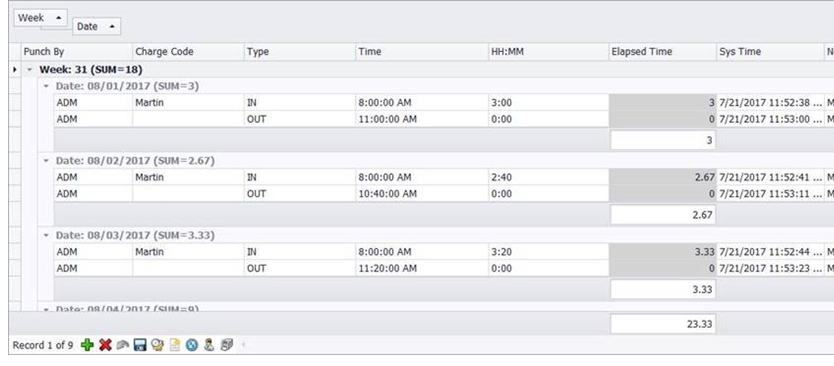Click the red X delete record icon
The width and height of the screenshot is (834, 366).
[105, 345]
